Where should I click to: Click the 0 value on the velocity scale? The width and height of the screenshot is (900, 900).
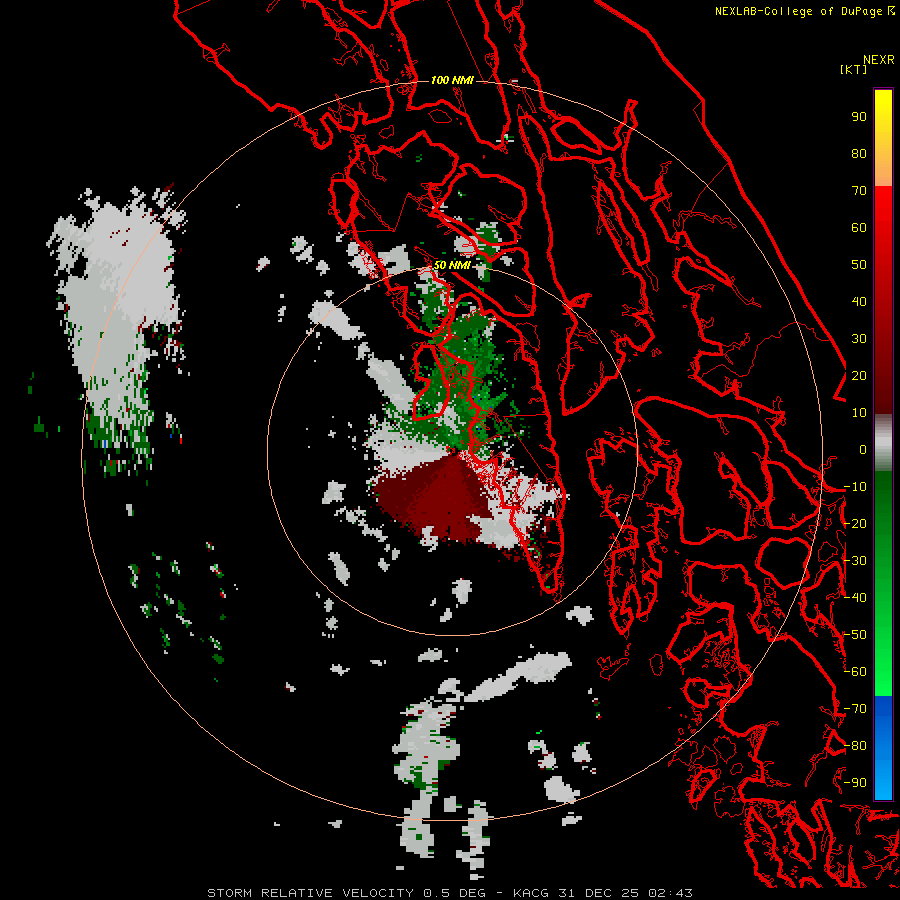(x=863, y=449)
